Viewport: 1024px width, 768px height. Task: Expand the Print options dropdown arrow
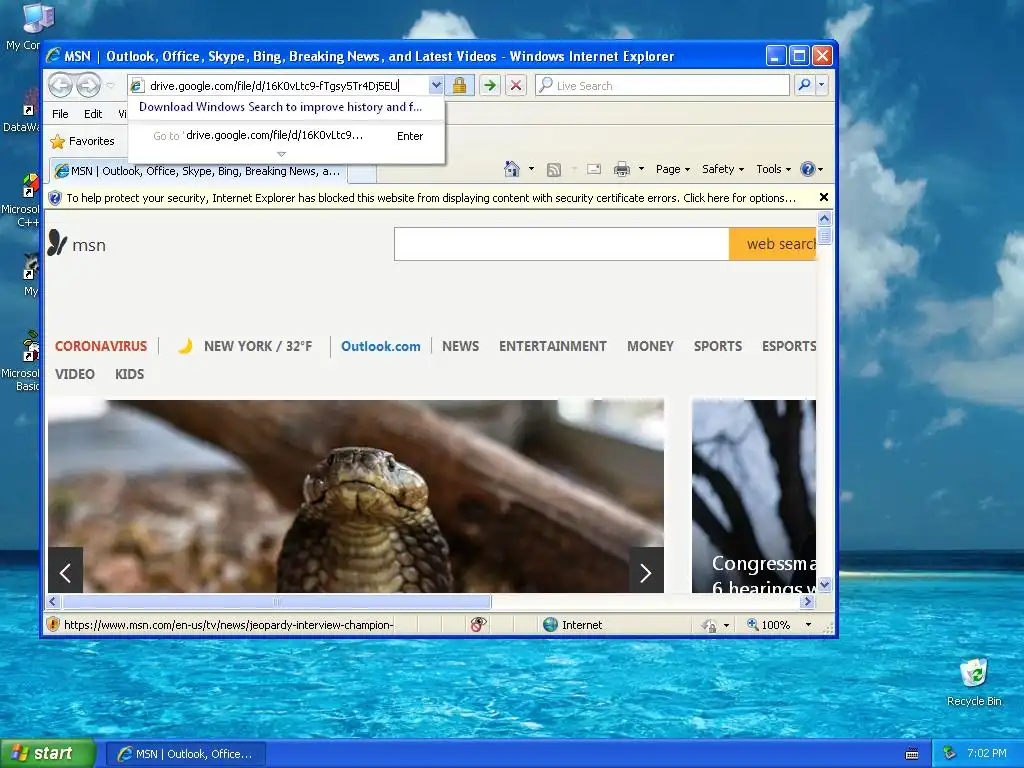(641, 169)
